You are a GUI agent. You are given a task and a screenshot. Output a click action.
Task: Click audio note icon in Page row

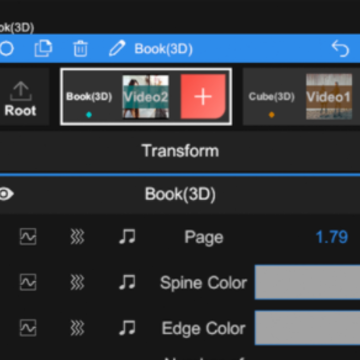[x=127, y=237]
